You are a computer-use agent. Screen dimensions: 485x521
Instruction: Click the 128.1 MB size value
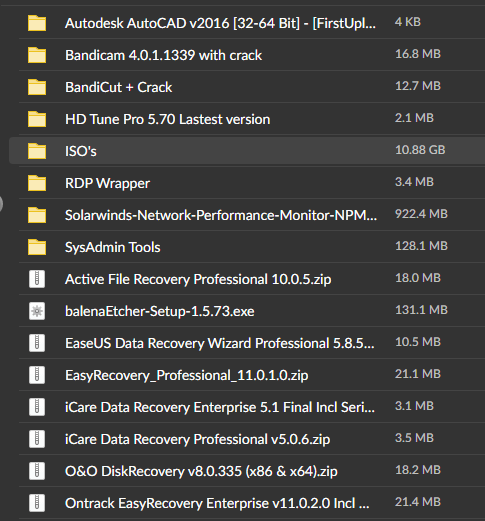pos(421,246)
